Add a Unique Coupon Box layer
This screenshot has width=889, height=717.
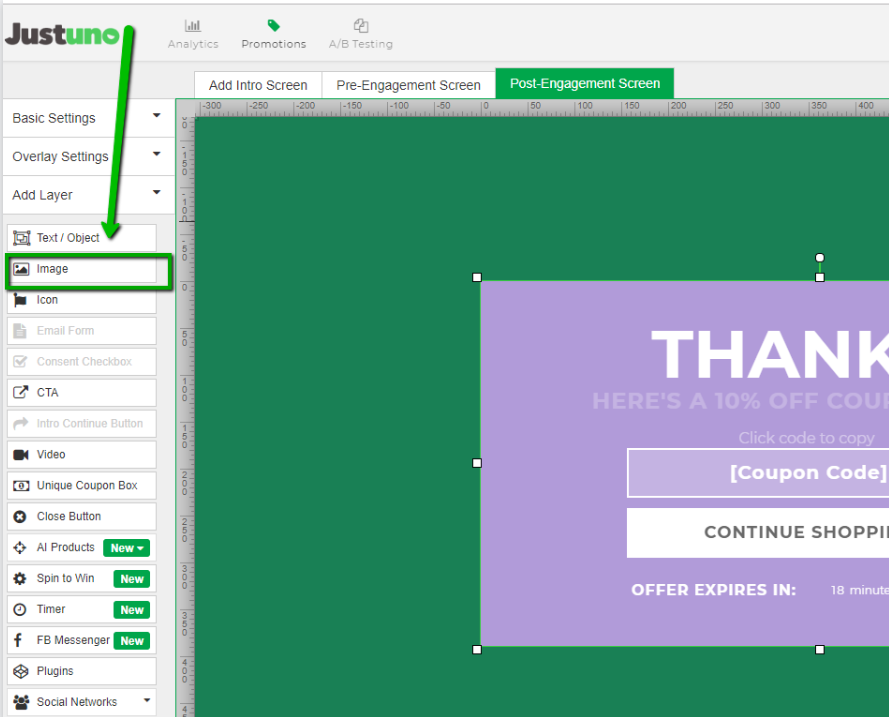pos(82,486)
